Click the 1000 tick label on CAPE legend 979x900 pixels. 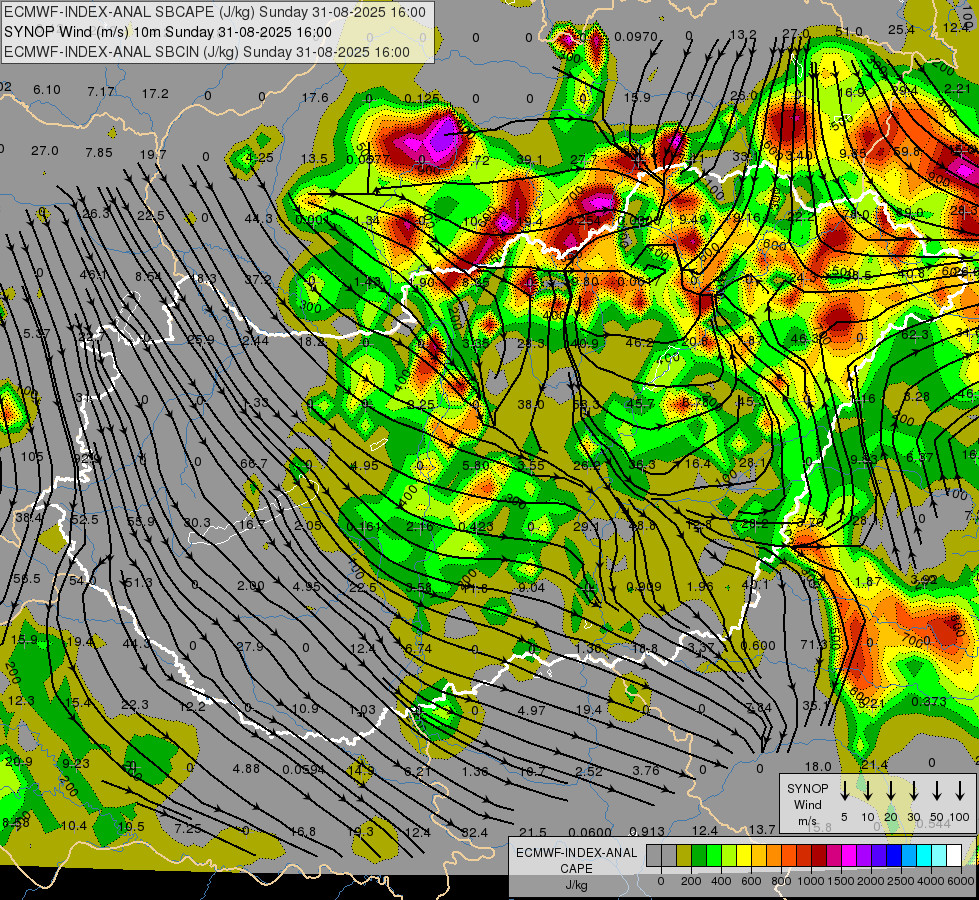coord(810,881)
